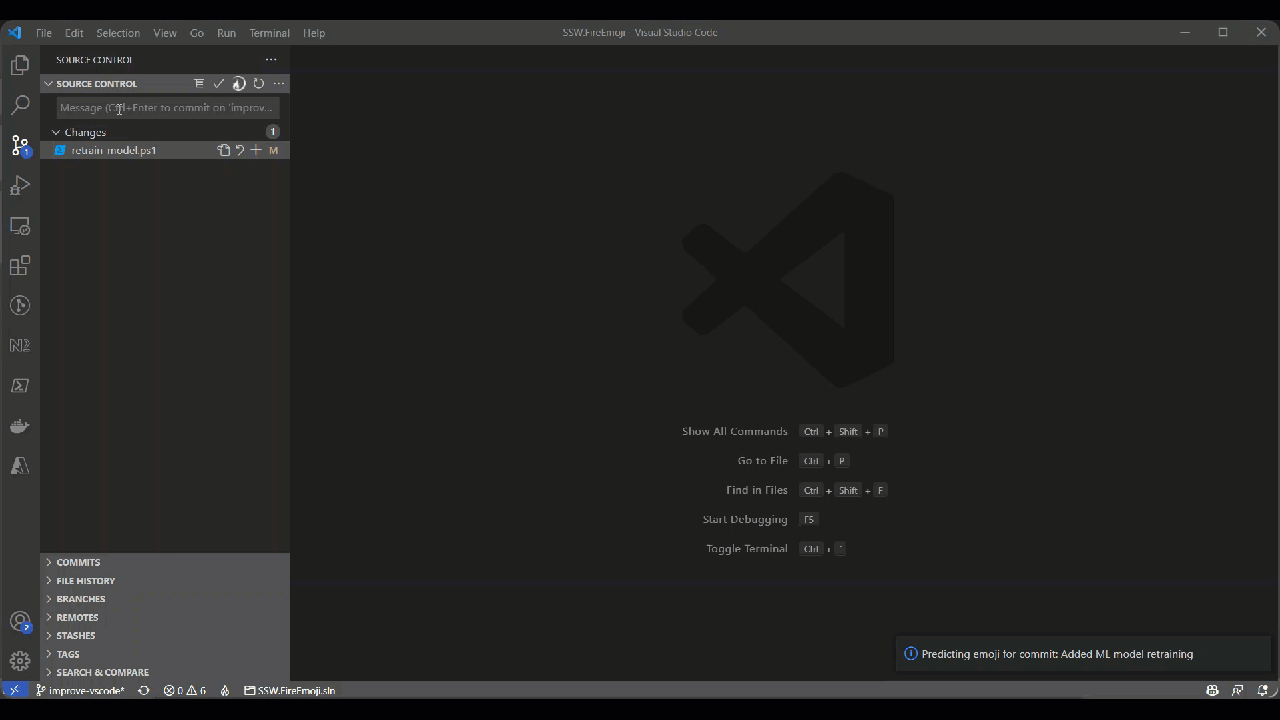Open Accounts menu in activity bar
The width and height of the screenshot is (1280, 720).
(x=20, y=622)
